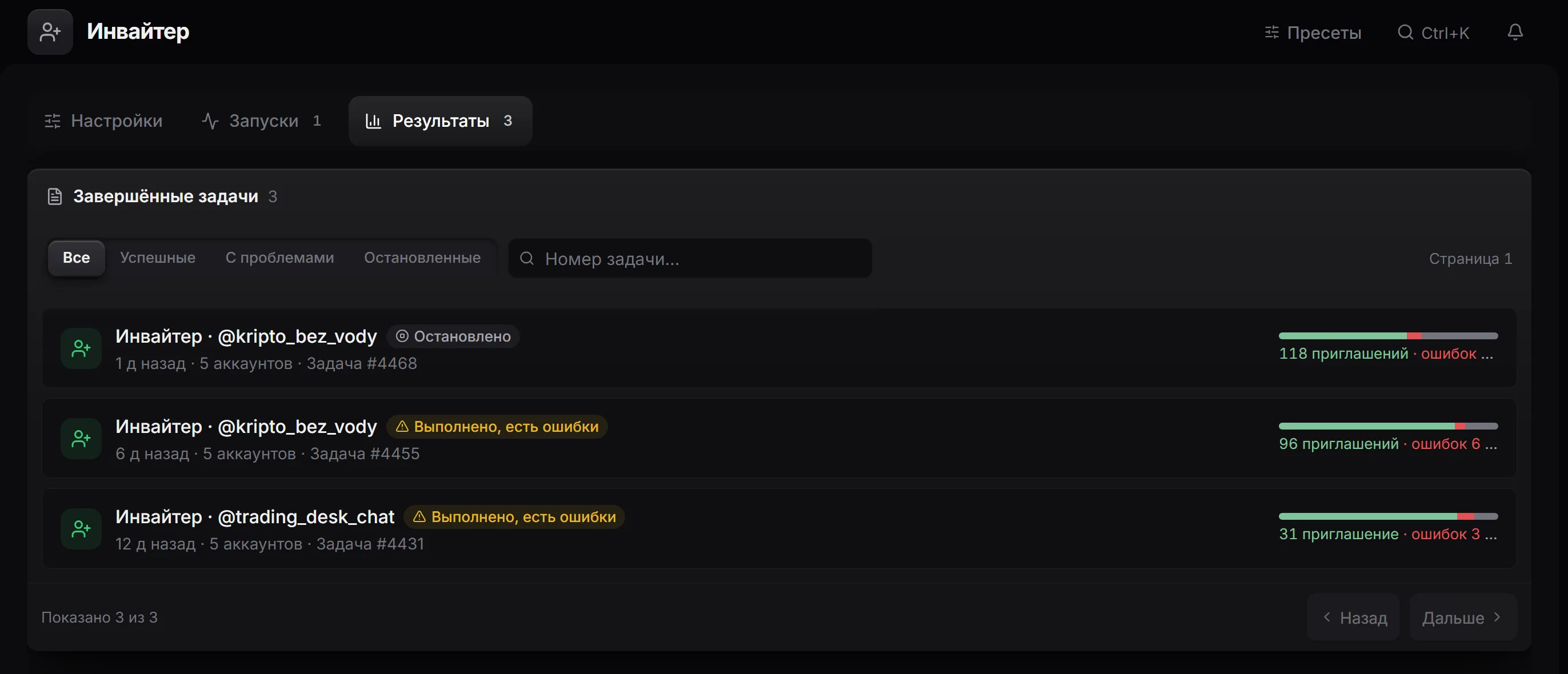Switch to the Настройки tab
This screenshot has height=674, width=1568.
click(x=103, y=121)
